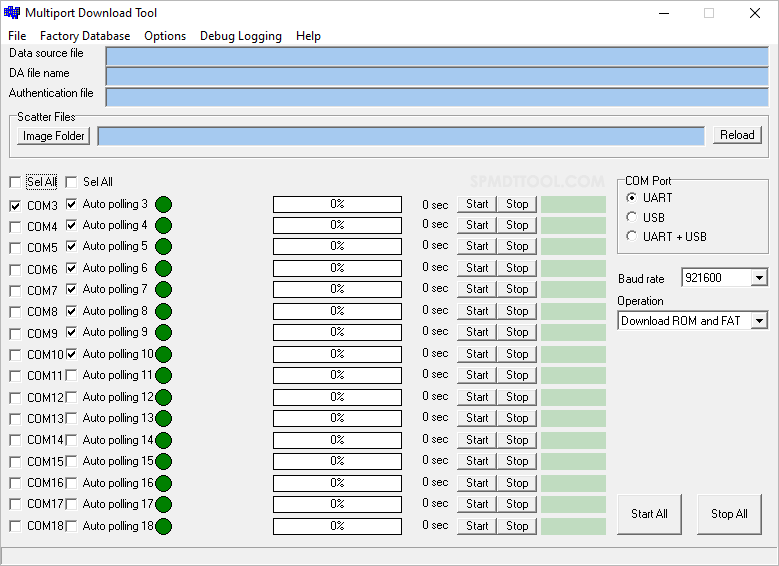Screen dimensions: 779x566
Task: Click the Authentication file field
Action: coord(437,97)
